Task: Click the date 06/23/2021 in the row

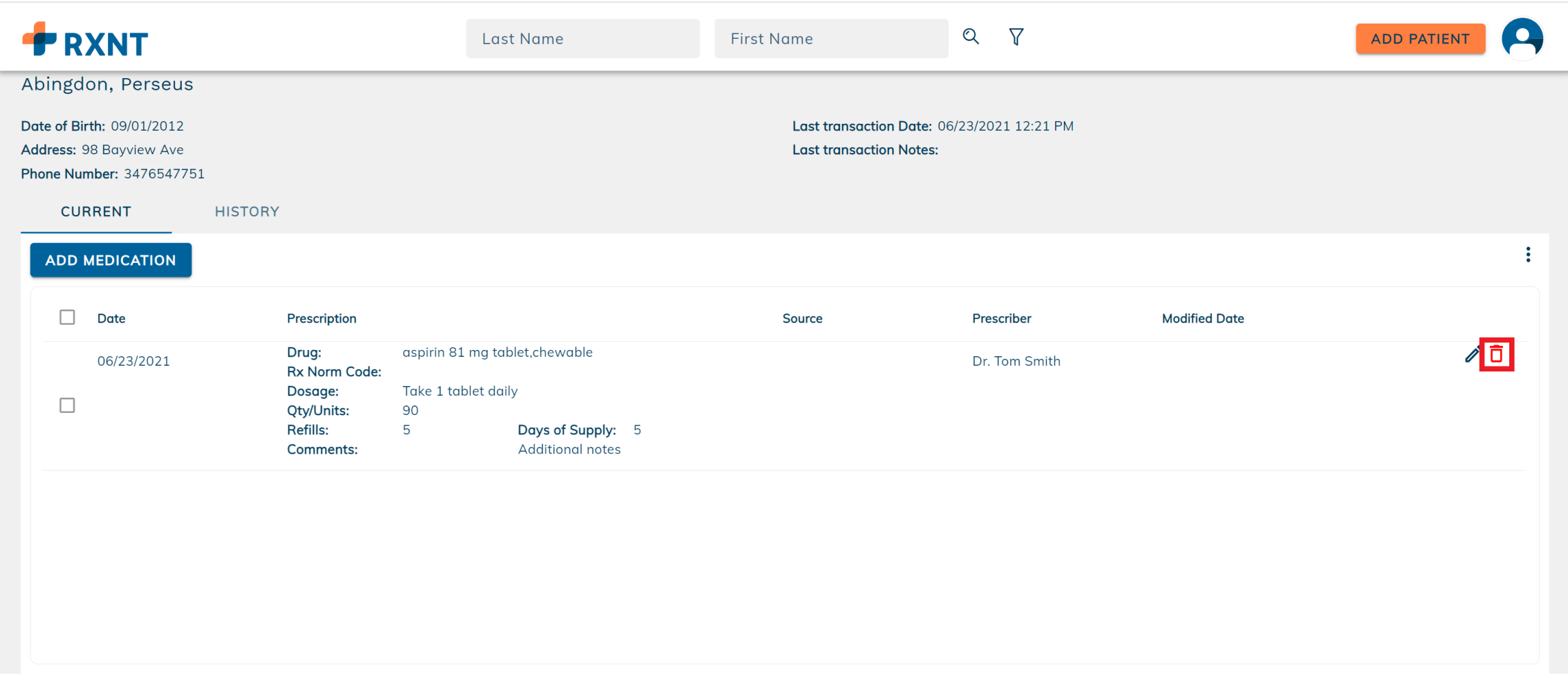Action: point(133,361)
